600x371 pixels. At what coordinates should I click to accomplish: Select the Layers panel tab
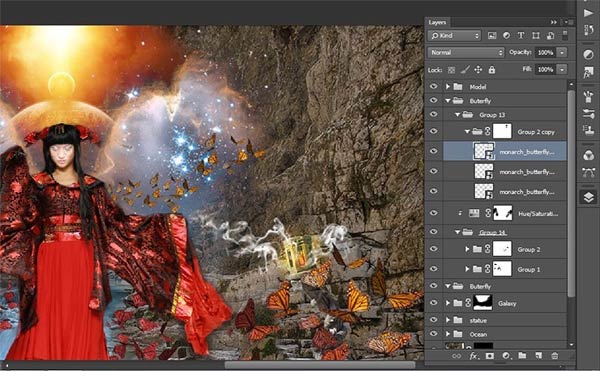pyautogui.click(x=437, y=22)
